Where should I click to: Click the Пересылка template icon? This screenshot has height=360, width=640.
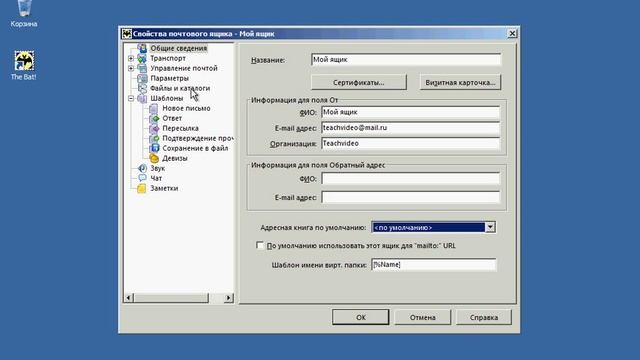tap(154, 128)
